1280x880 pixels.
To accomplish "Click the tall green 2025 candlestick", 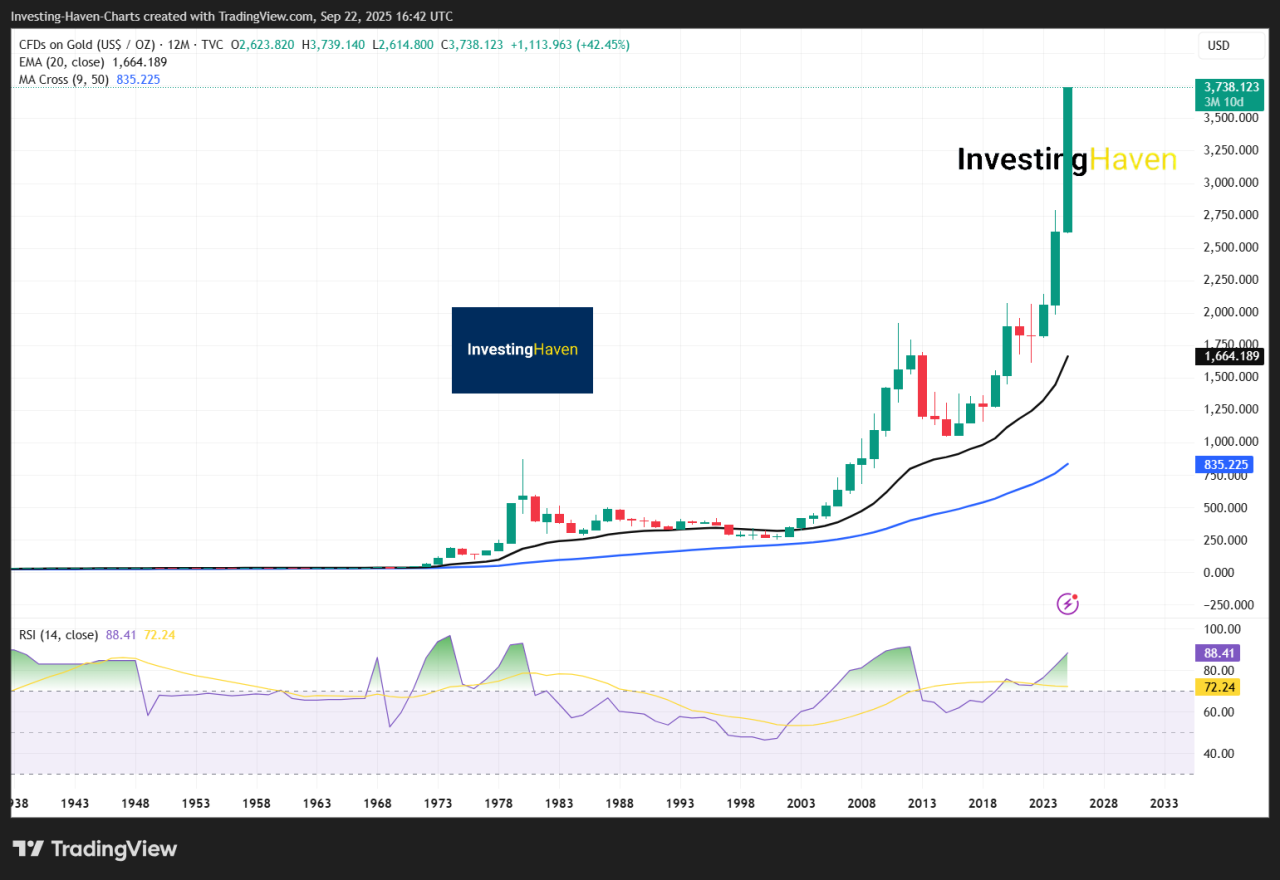I will (x=1068, y=160).
